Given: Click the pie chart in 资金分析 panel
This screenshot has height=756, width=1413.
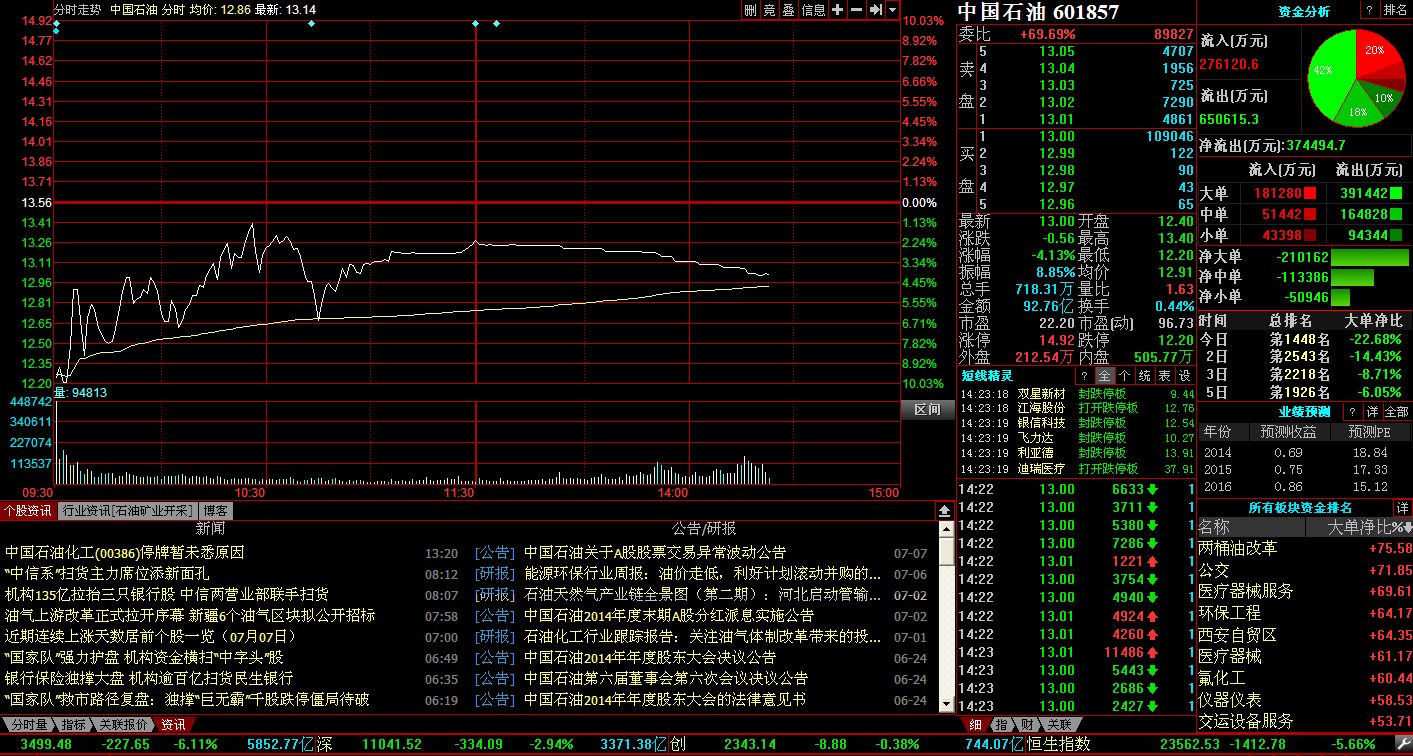Looking at the screenshot, I should pos(1356,78).
